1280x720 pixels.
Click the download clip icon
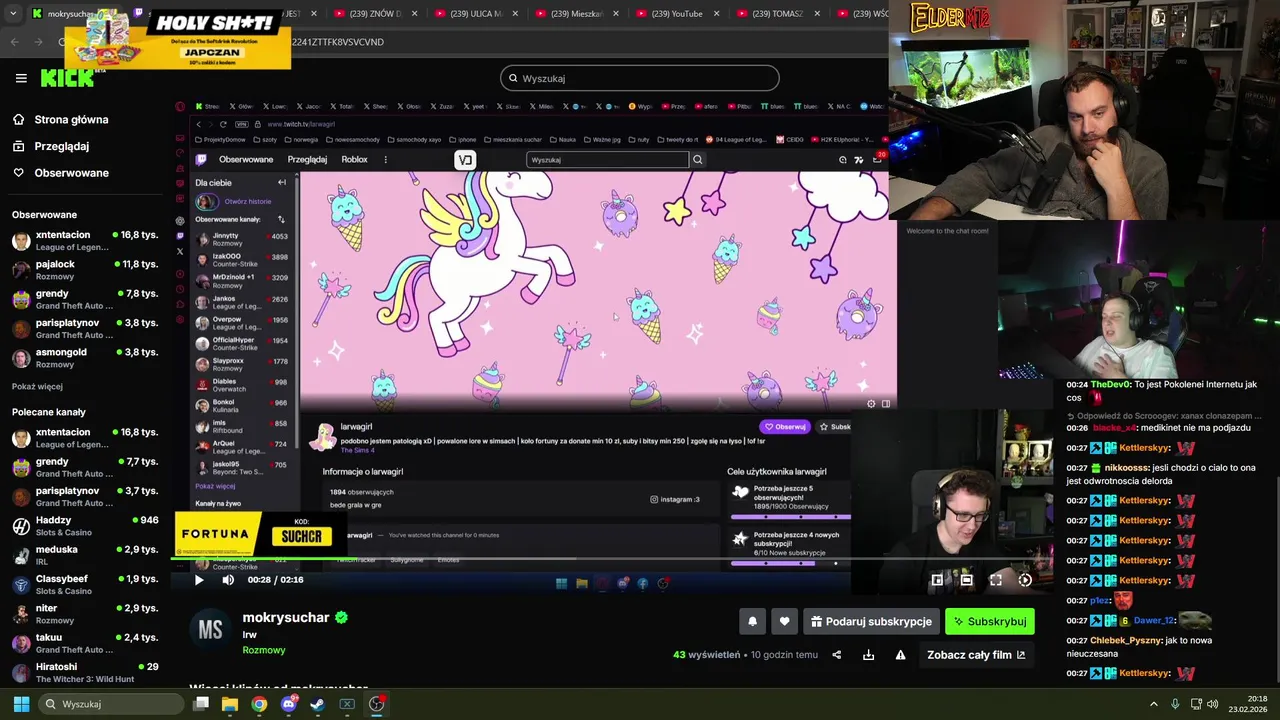coord(868,655)
